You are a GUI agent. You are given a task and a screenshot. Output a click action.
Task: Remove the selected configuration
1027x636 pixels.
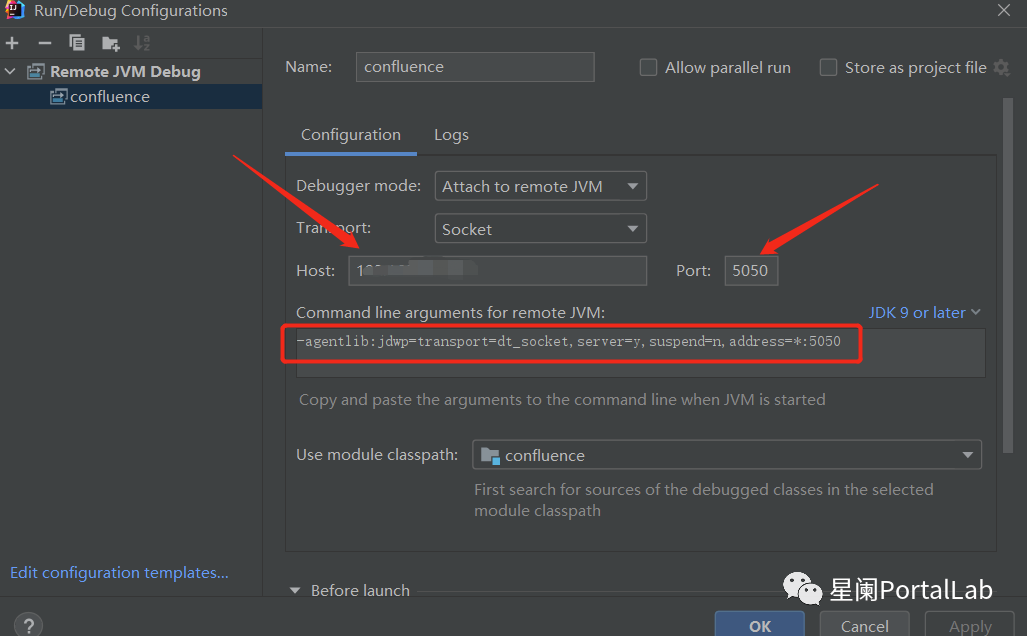[45, 43]
